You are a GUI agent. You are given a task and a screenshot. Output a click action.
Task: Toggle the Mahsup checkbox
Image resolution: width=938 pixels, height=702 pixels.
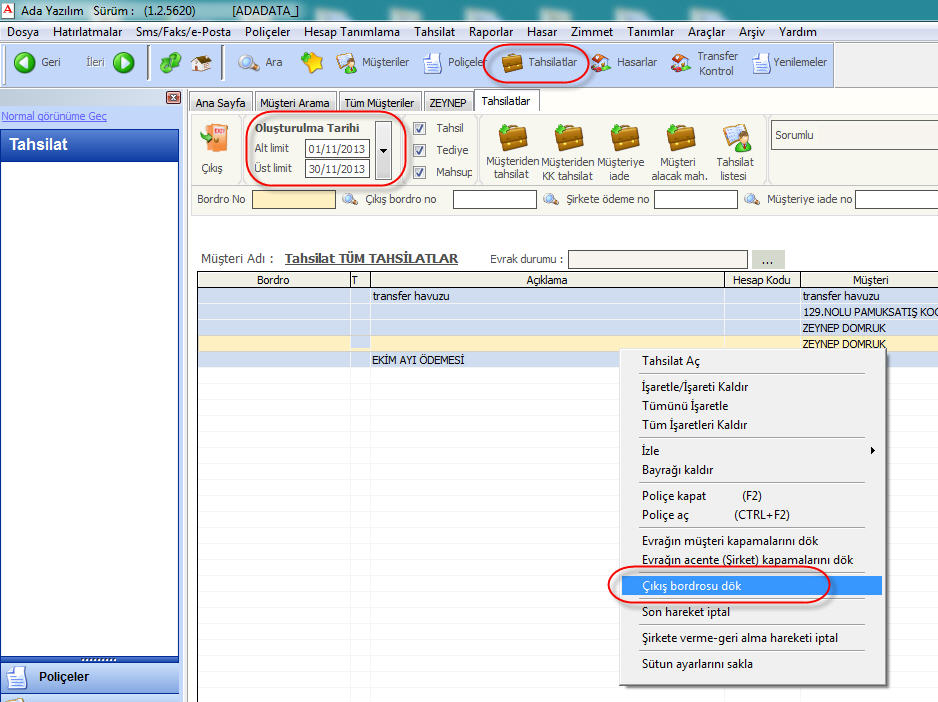420,172
